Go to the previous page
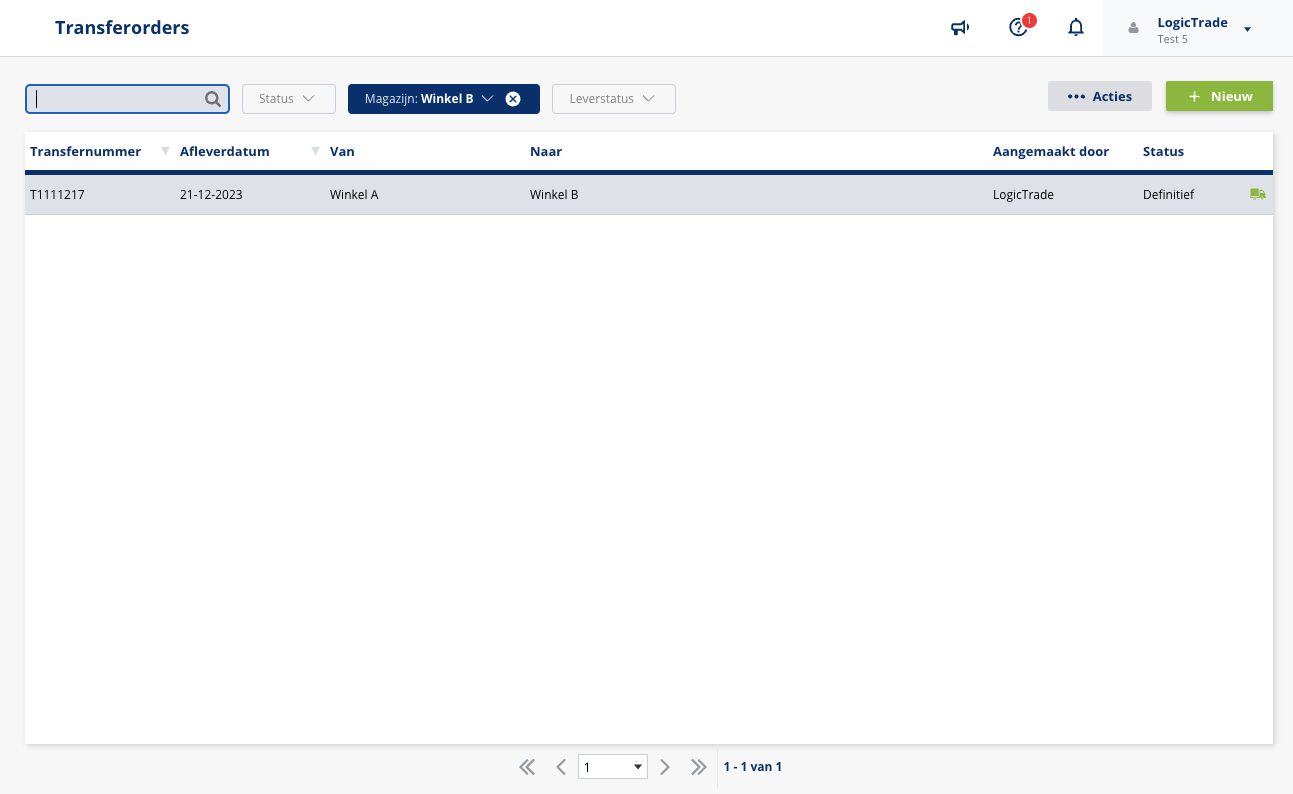1293x794 pixels. coord(561,767)
